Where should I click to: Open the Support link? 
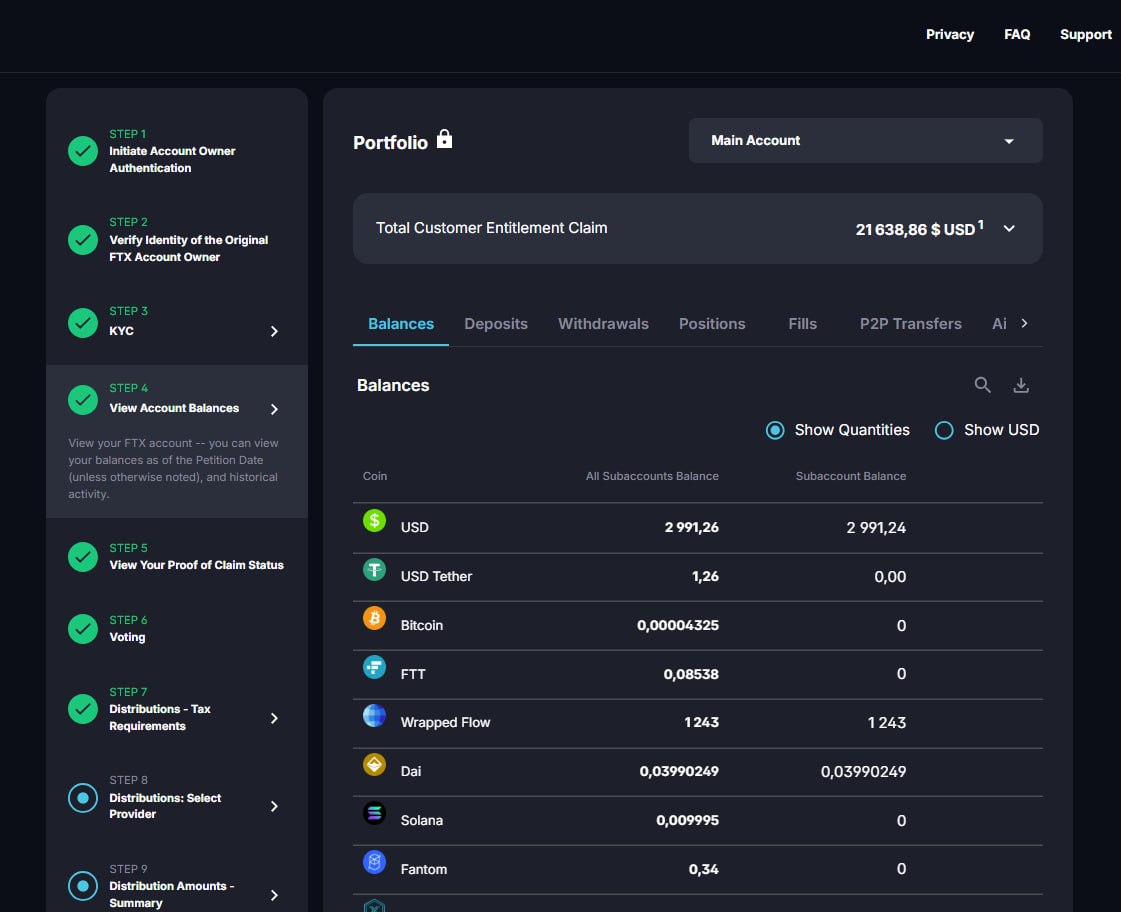coord(1085,34)
